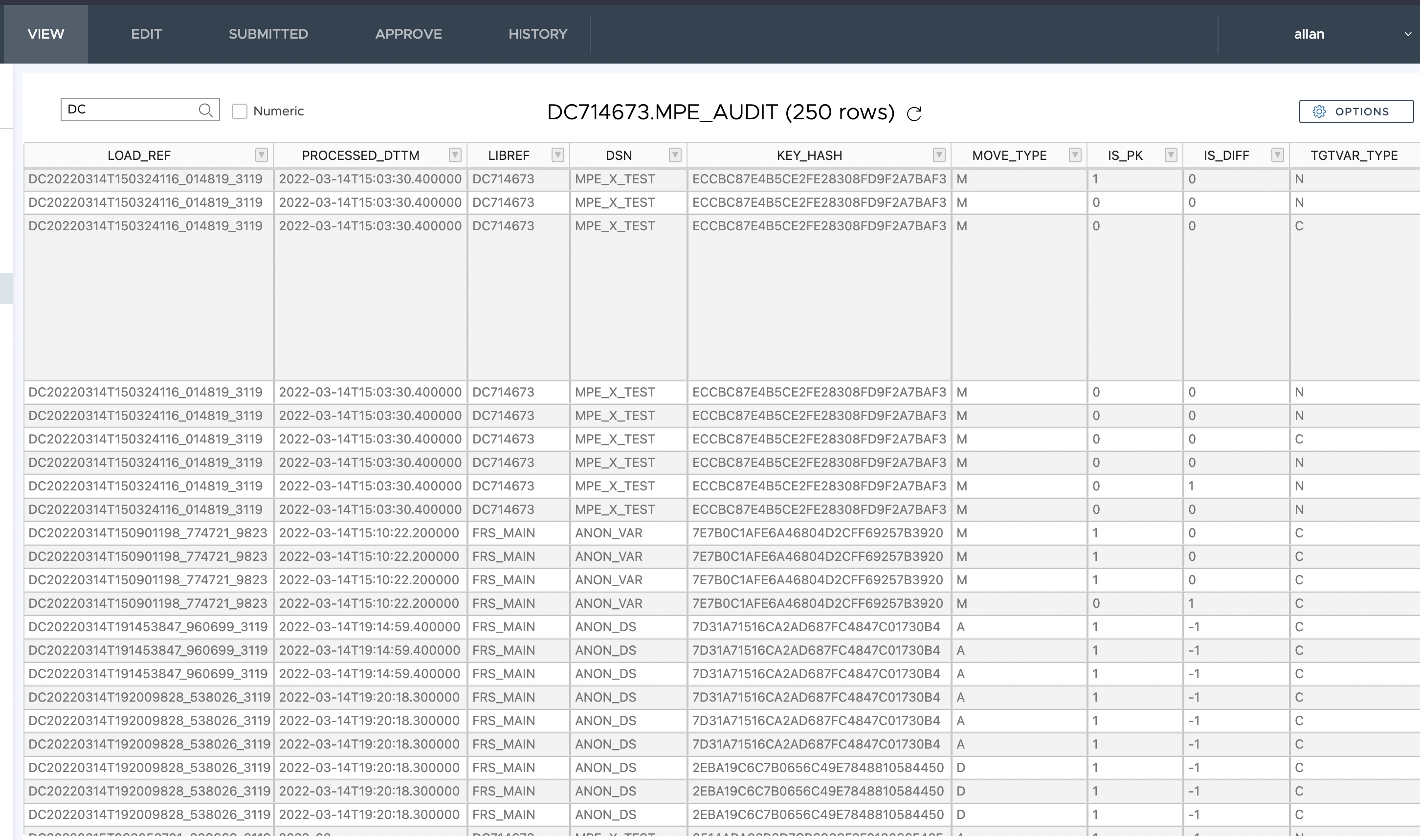Open IS_DIFF column dropdown arrow
1420x840 pixels.
click(x=1277, y=155)
